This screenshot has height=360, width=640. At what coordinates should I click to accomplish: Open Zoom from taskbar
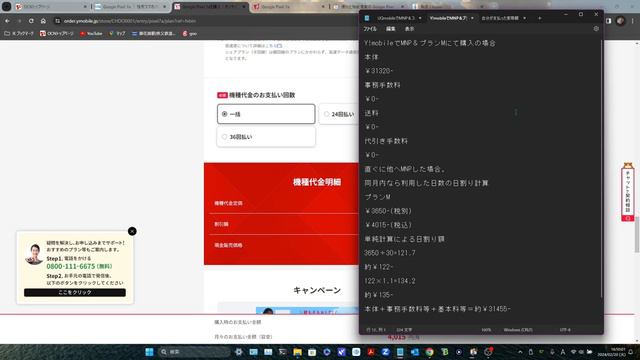[385, 352]
